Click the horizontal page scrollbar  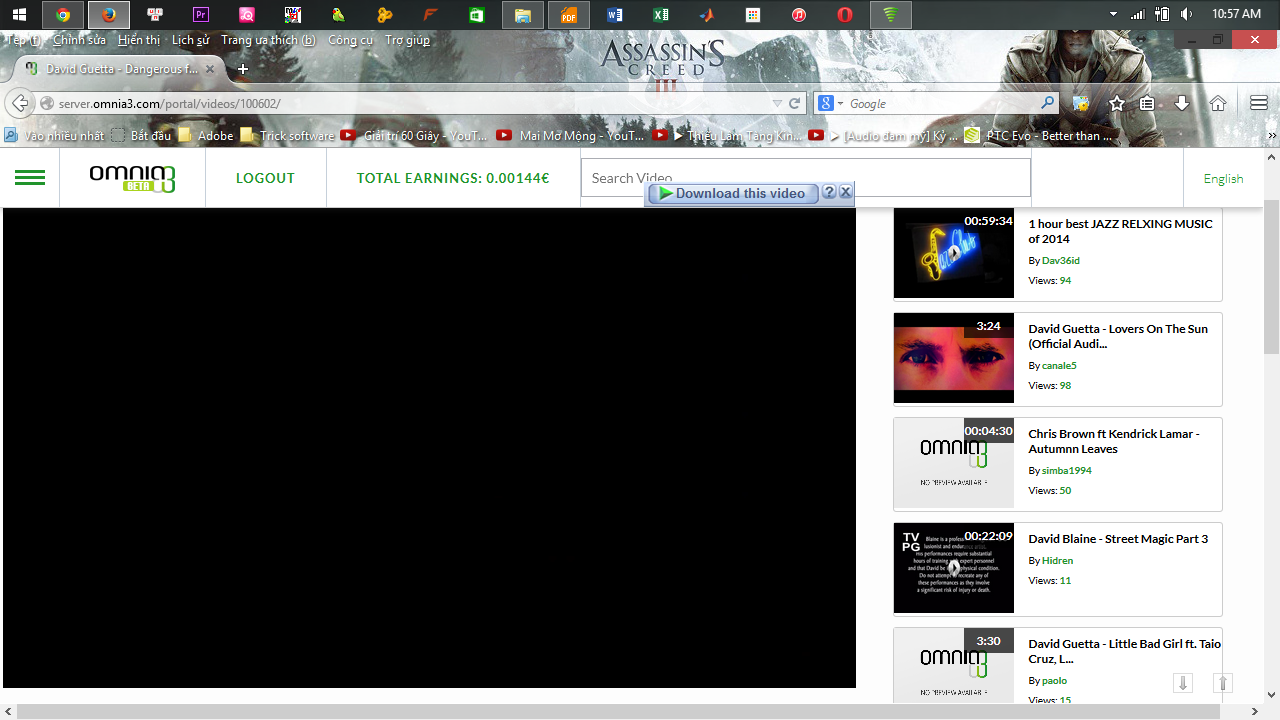[619, 711]
